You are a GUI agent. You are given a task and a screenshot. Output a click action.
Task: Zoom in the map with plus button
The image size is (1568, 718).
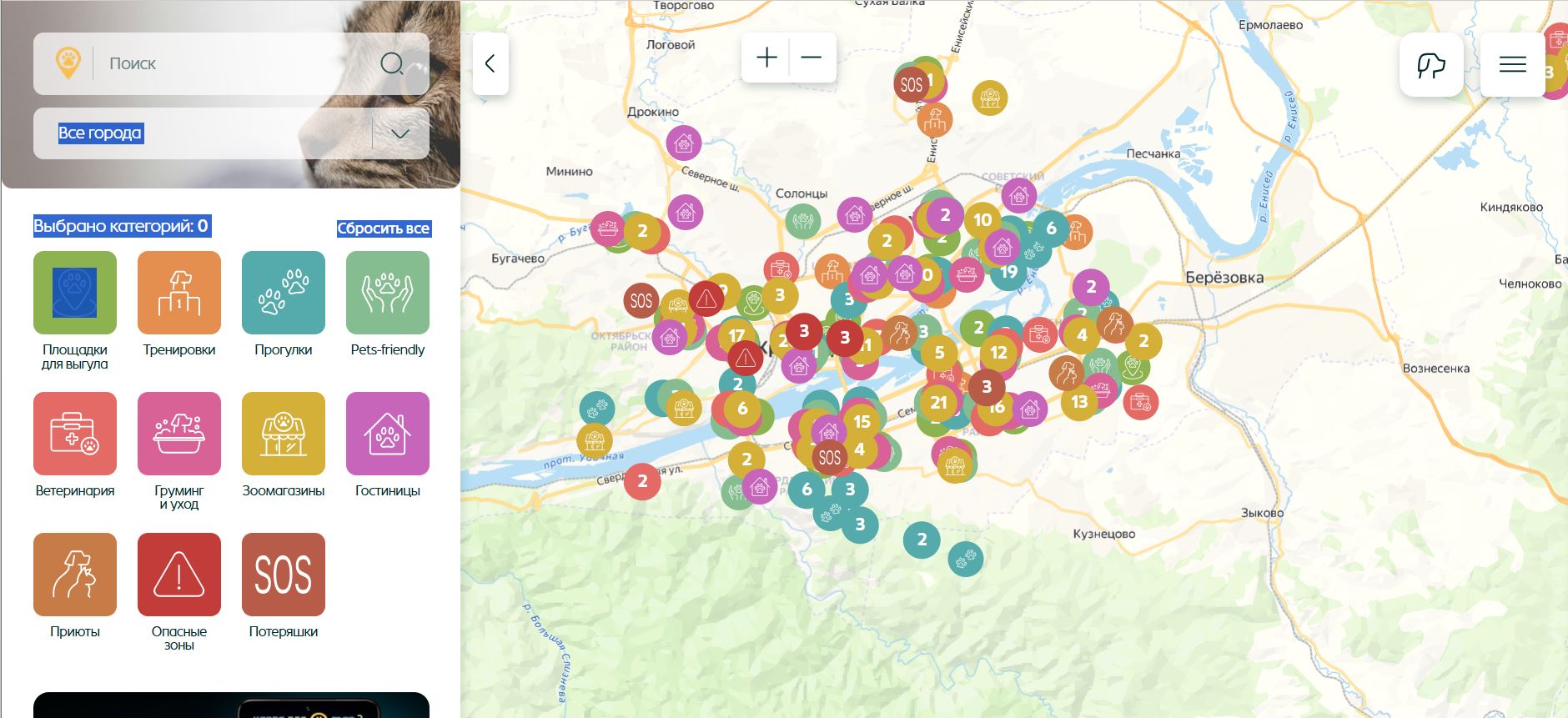pos(766,58)
